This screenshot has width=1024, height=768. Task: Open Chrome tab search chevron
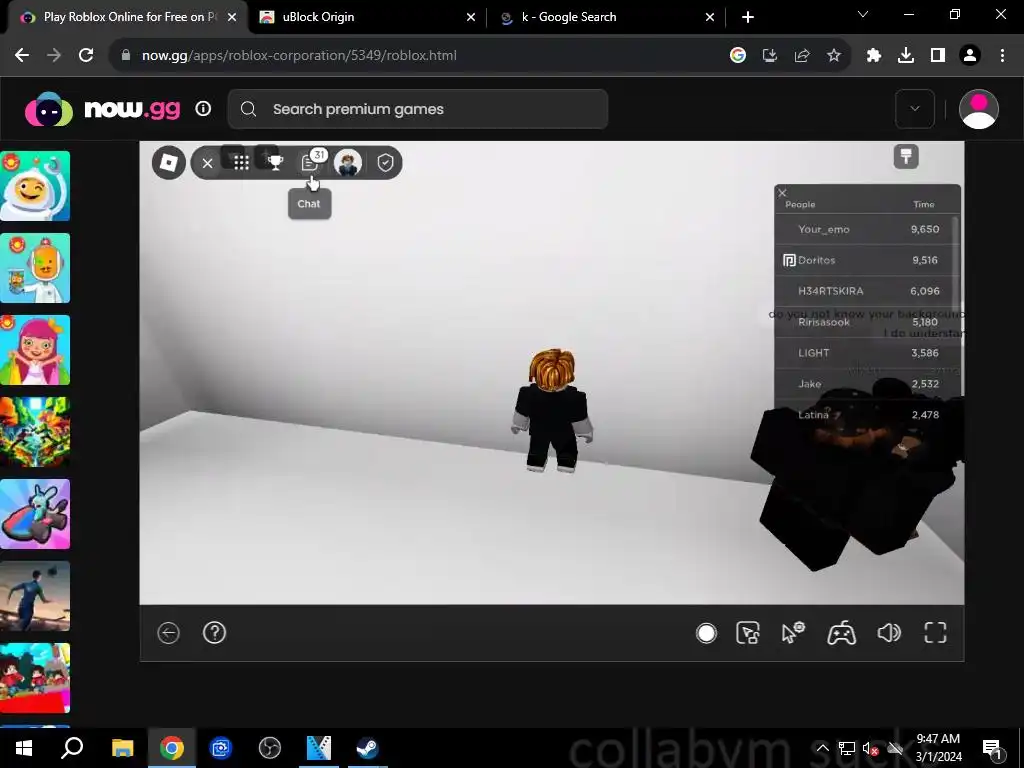point(863,14)
